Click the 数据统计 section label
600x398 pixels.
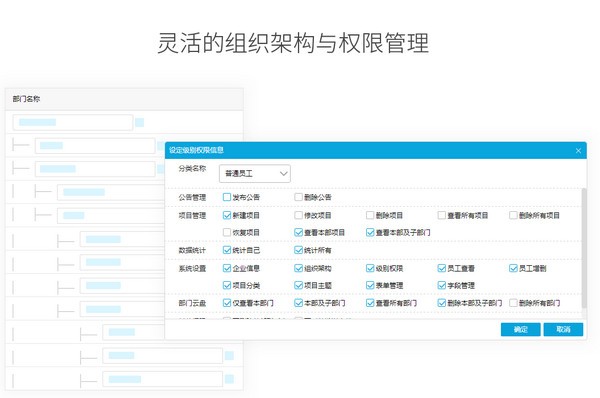pos(192,250)
